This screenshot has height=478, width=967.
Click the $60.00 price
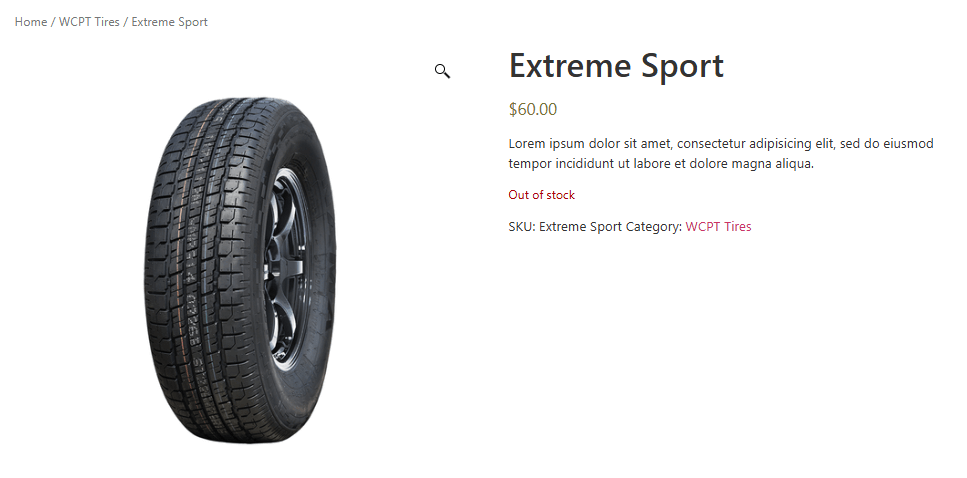(x=533, y=109)
